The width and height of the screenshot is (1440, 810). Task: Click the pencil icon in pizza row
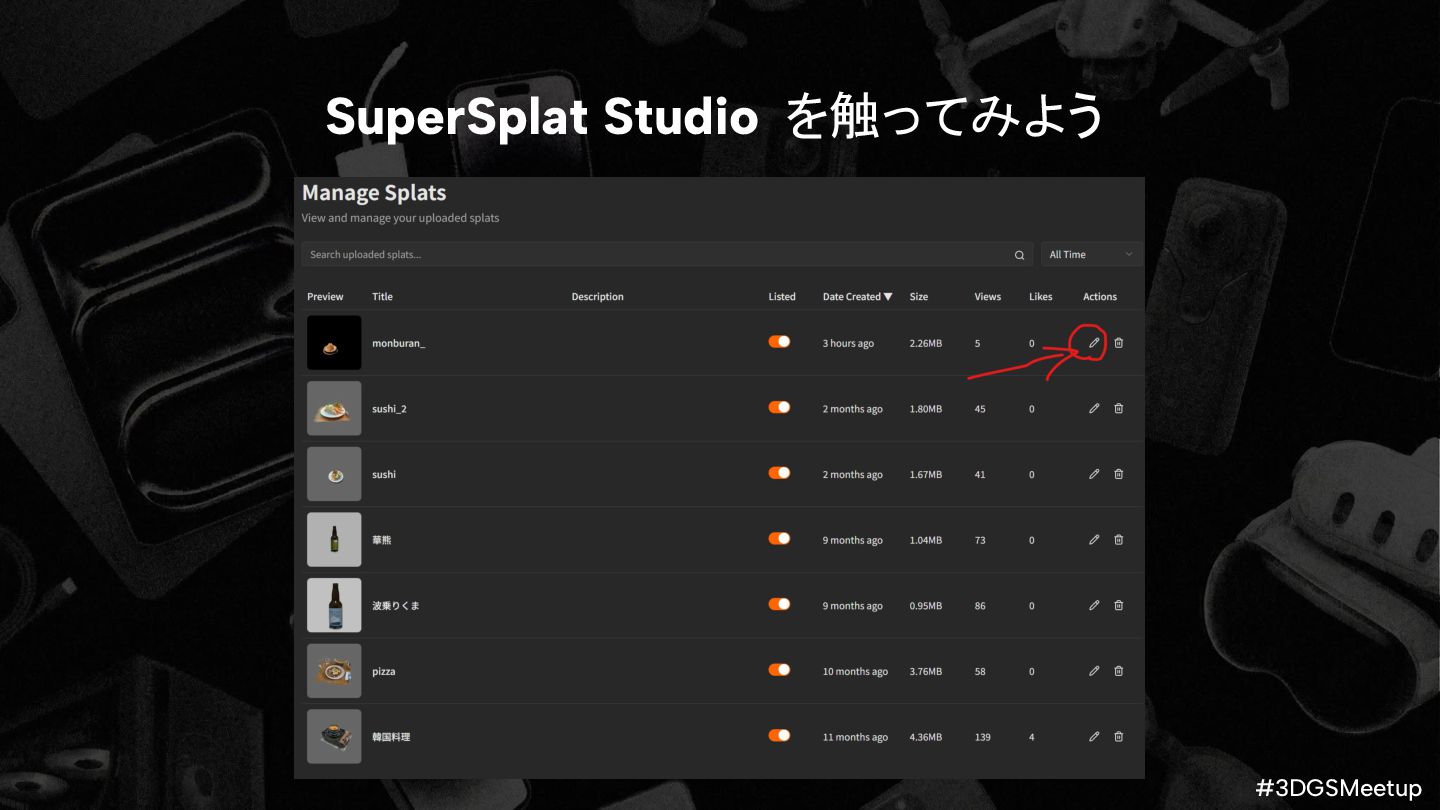1094,671
